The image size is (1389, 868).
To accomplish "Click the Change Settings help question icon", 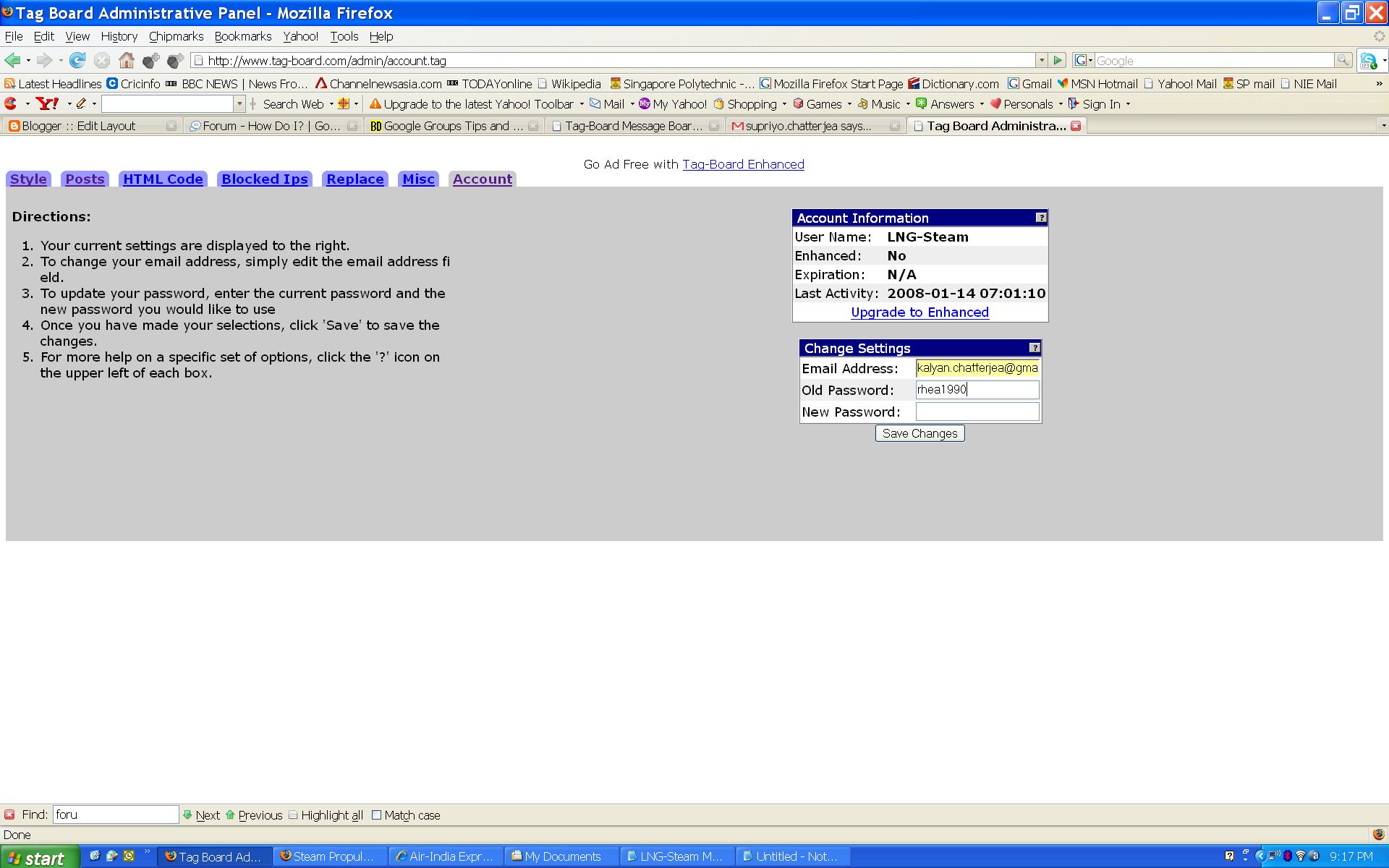I will coord(1034,348).
